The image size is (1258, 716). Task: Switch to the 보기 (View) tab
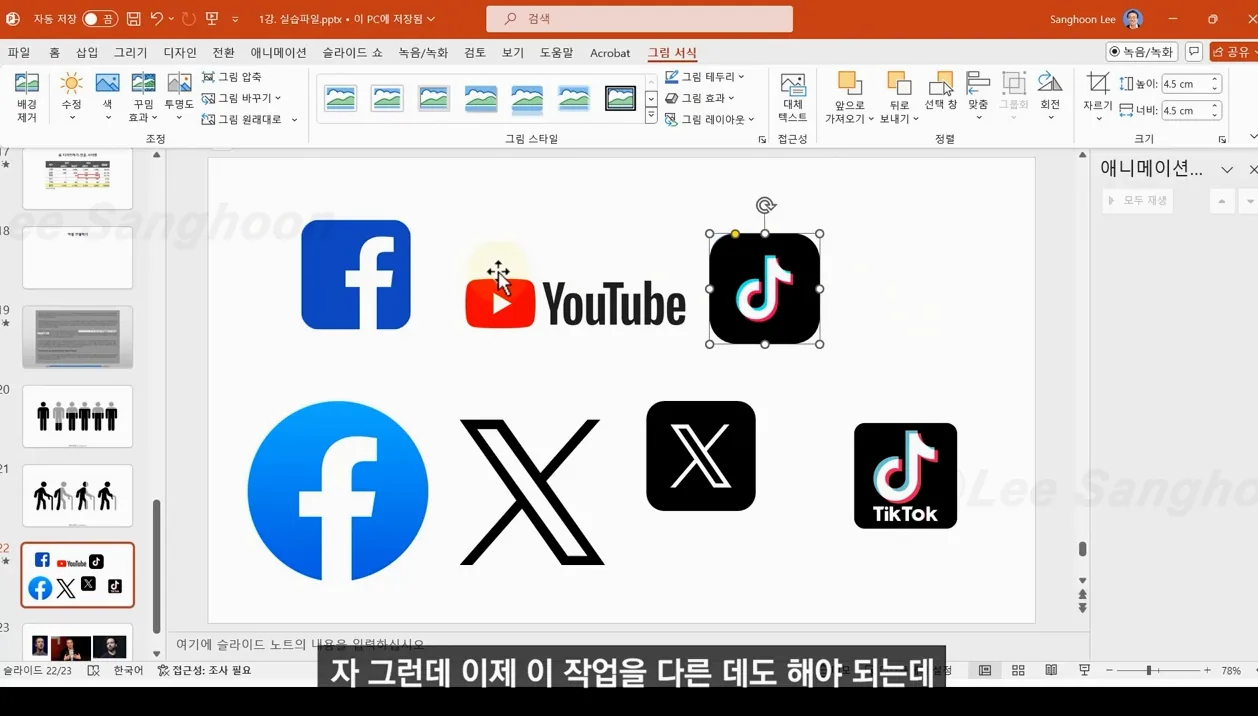tap(513, 53)
